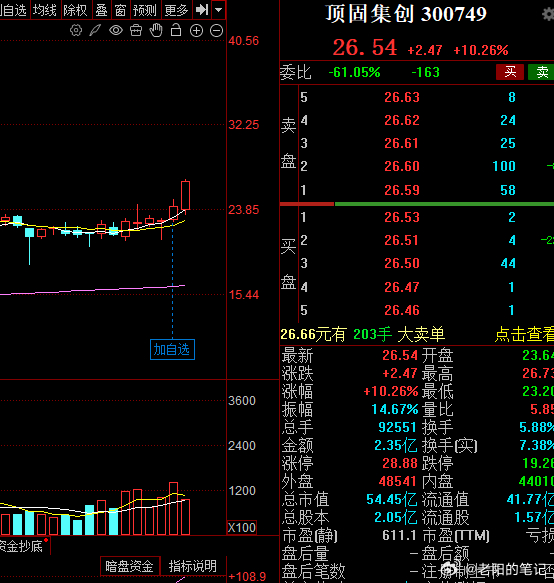This screenshot has width=554, height=583.
Task: Click the 叠 overlay toolbar item
Action: pos(101,10)
